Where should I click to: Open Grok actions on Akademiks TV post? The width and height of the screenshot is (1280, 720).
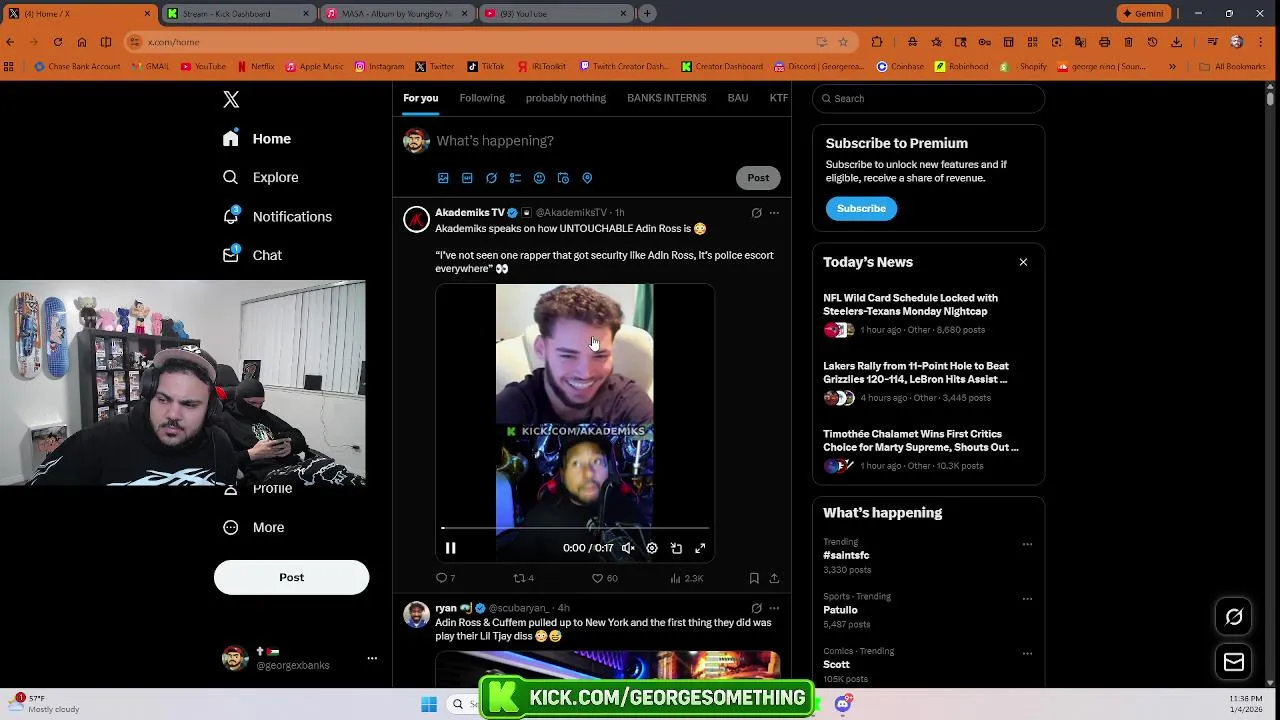point(756,213)
